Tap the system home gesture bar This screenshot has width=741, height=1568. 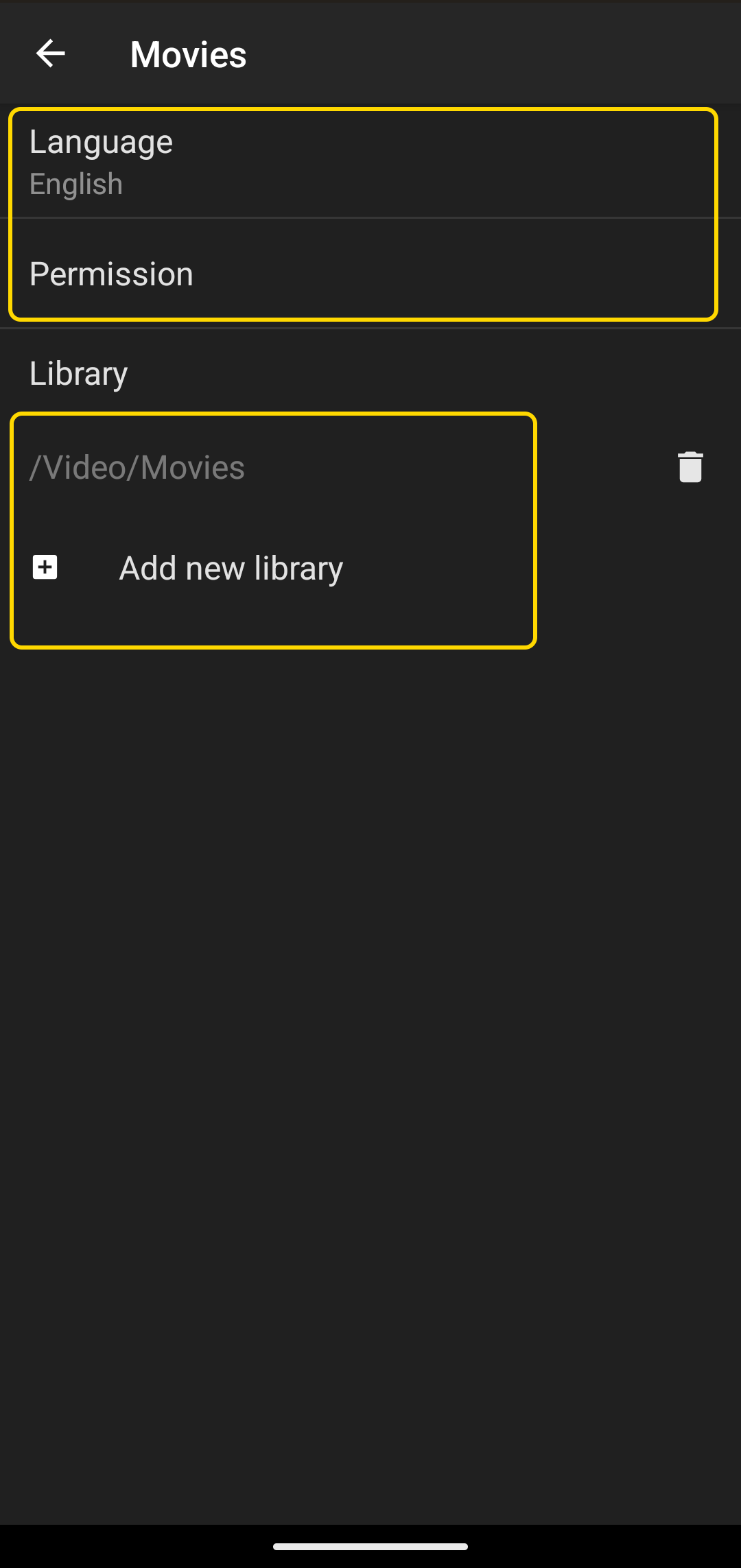tap(370, 1547)
